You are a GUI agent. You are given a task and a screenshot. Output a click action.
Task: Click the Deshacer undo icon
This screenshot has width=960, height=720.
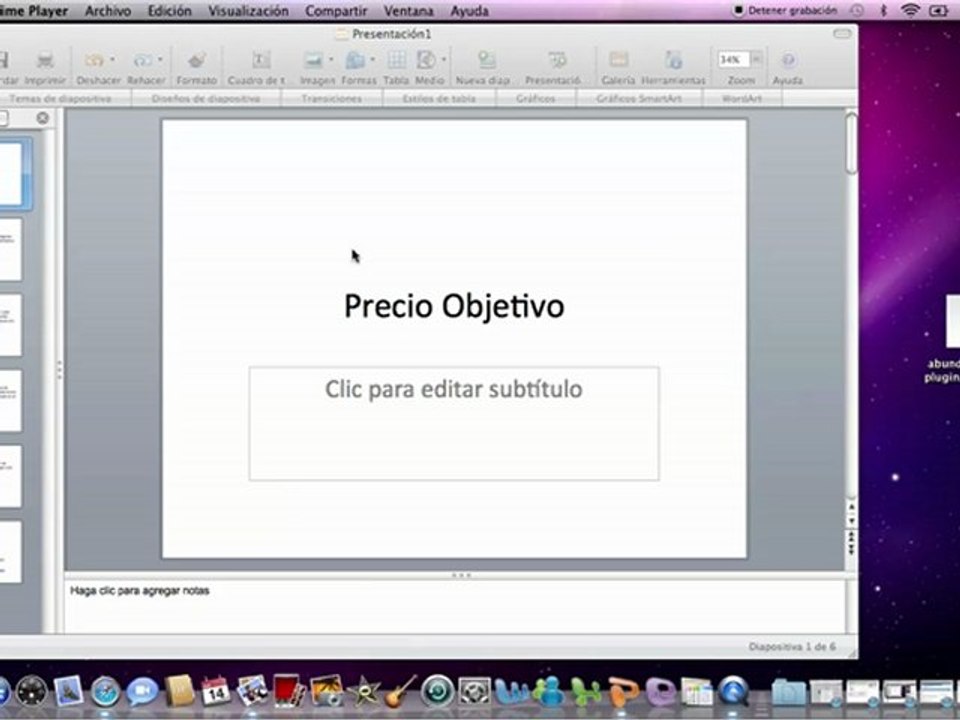(94, 60)
